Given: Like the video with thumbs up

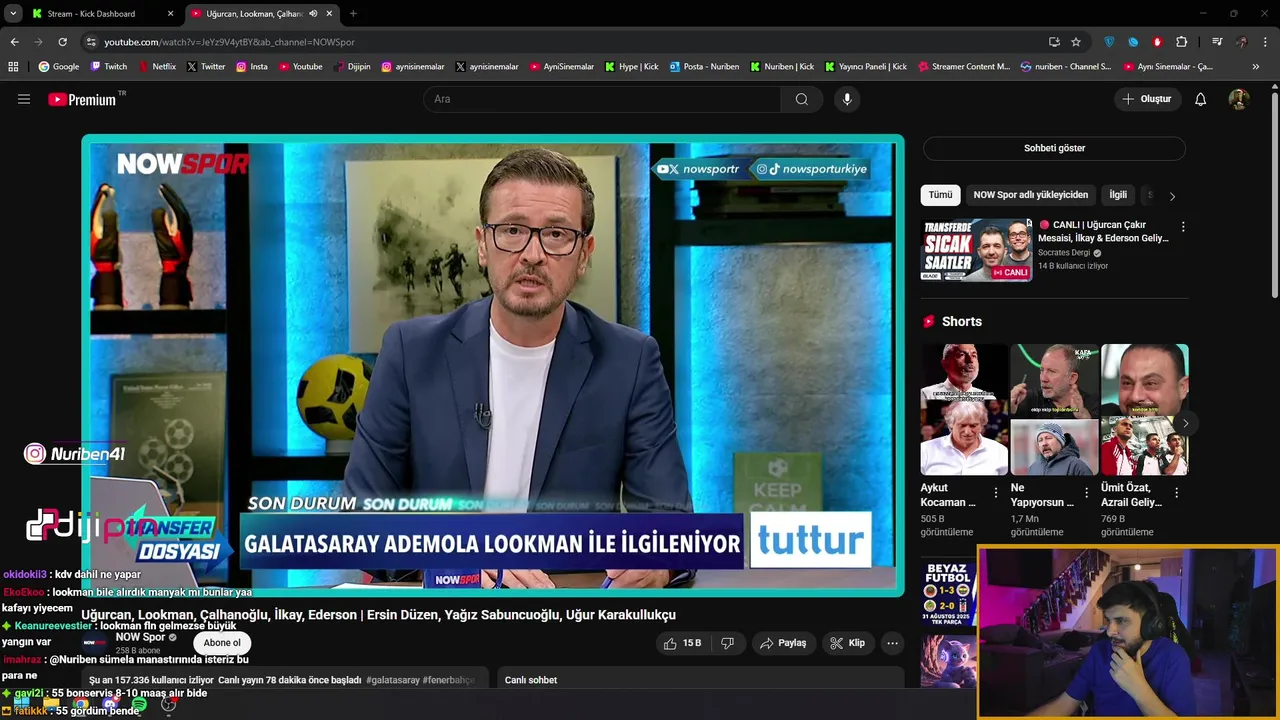Looking at the screenshot, I should tap(684, 643).
